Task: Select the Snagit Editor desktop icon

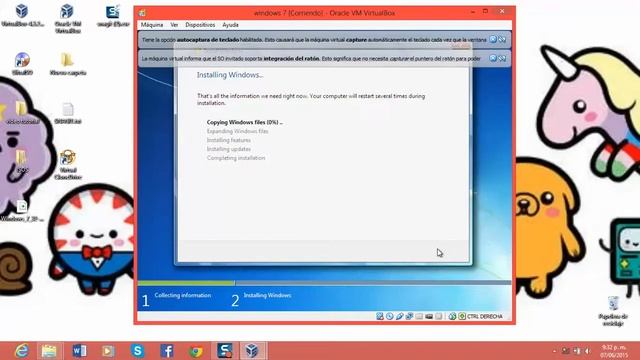Action: point(113,15)
